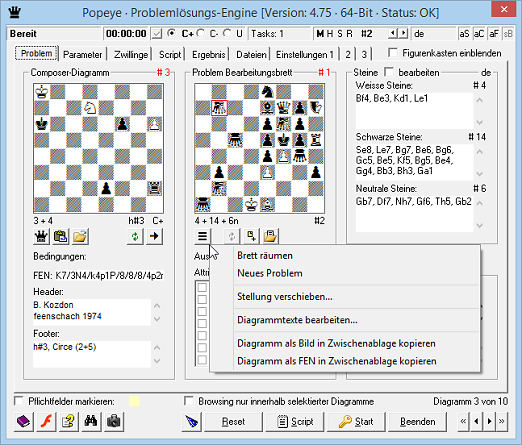Viewport: 522px width, 445px height.
Task: Enable Browsing nur innerhalb selektierter Diagramme
Action: click(189, 401)
